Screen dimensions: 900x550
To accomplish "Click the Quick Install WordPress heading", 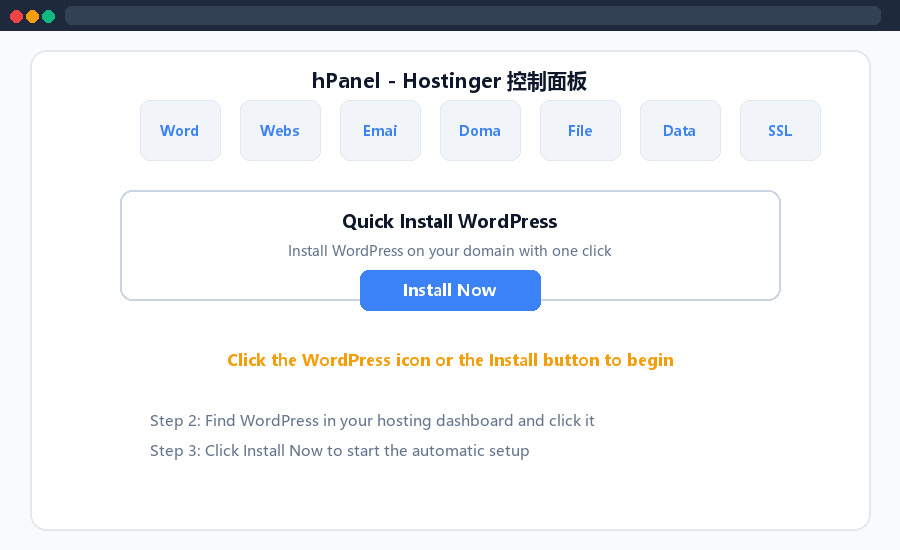I will (x=449, y=222).
